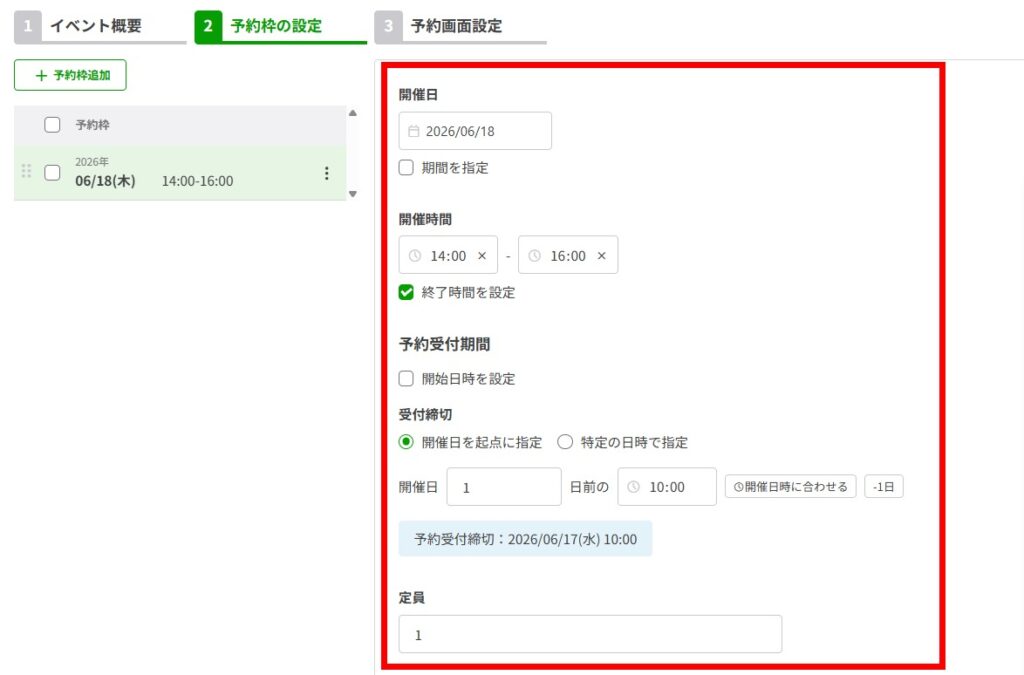Open three-dot menu for 06/18 slot
Image resolution: width=1024 pixels, height=675 pixels.
326,174
